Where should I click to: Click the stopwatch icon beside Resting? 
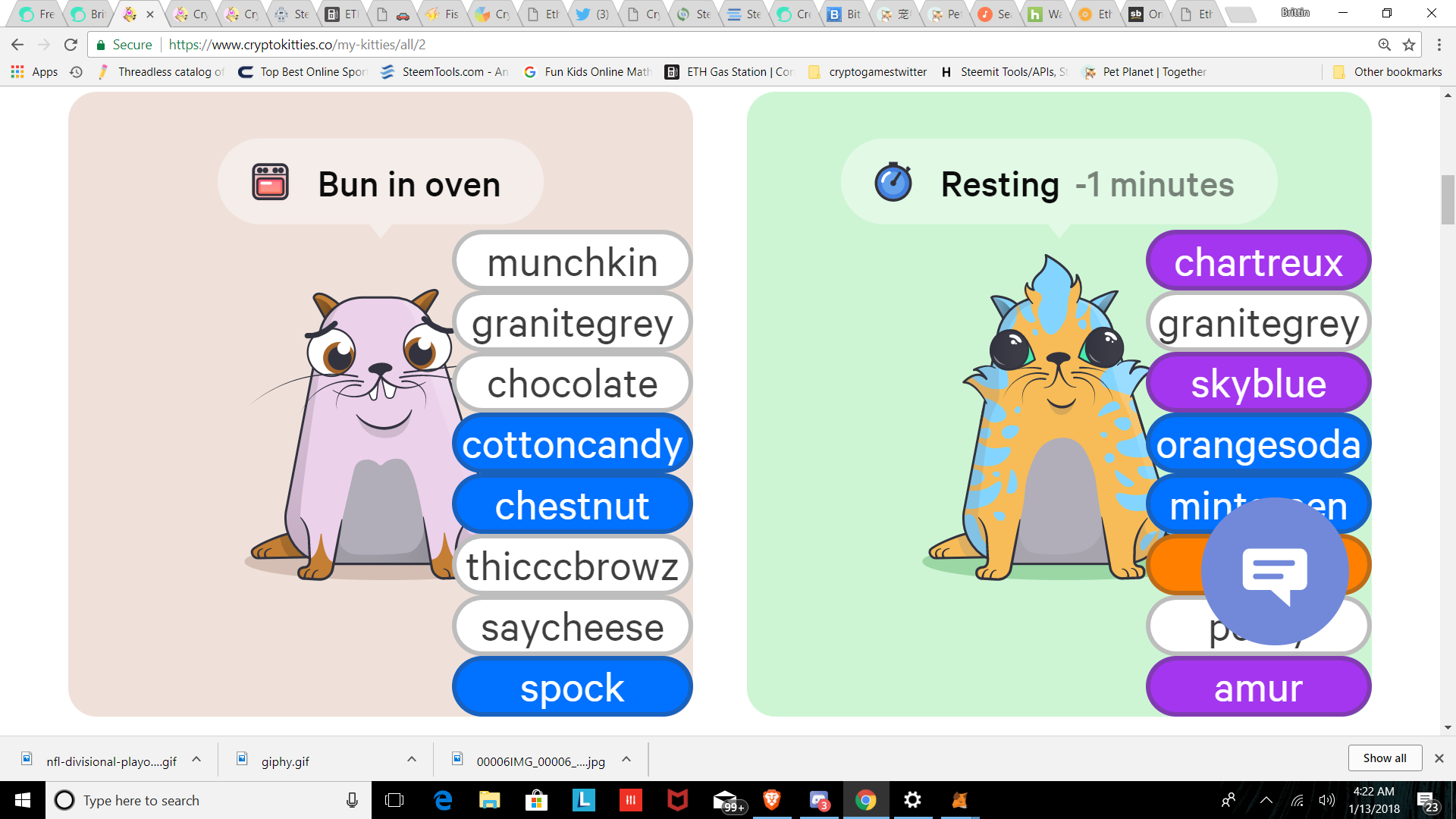893,182
